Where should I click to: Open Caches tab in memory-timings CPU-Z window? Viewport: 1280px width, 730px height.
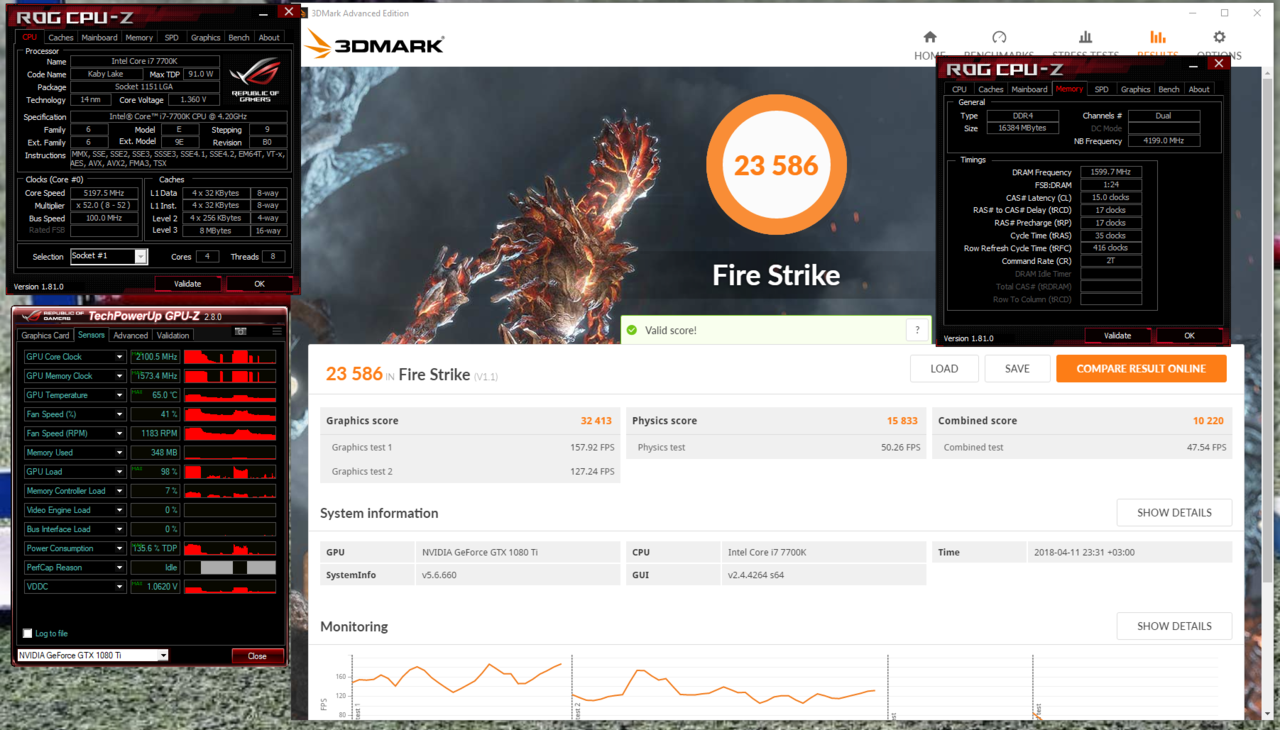pyautogui.click(x=990, y=89)
